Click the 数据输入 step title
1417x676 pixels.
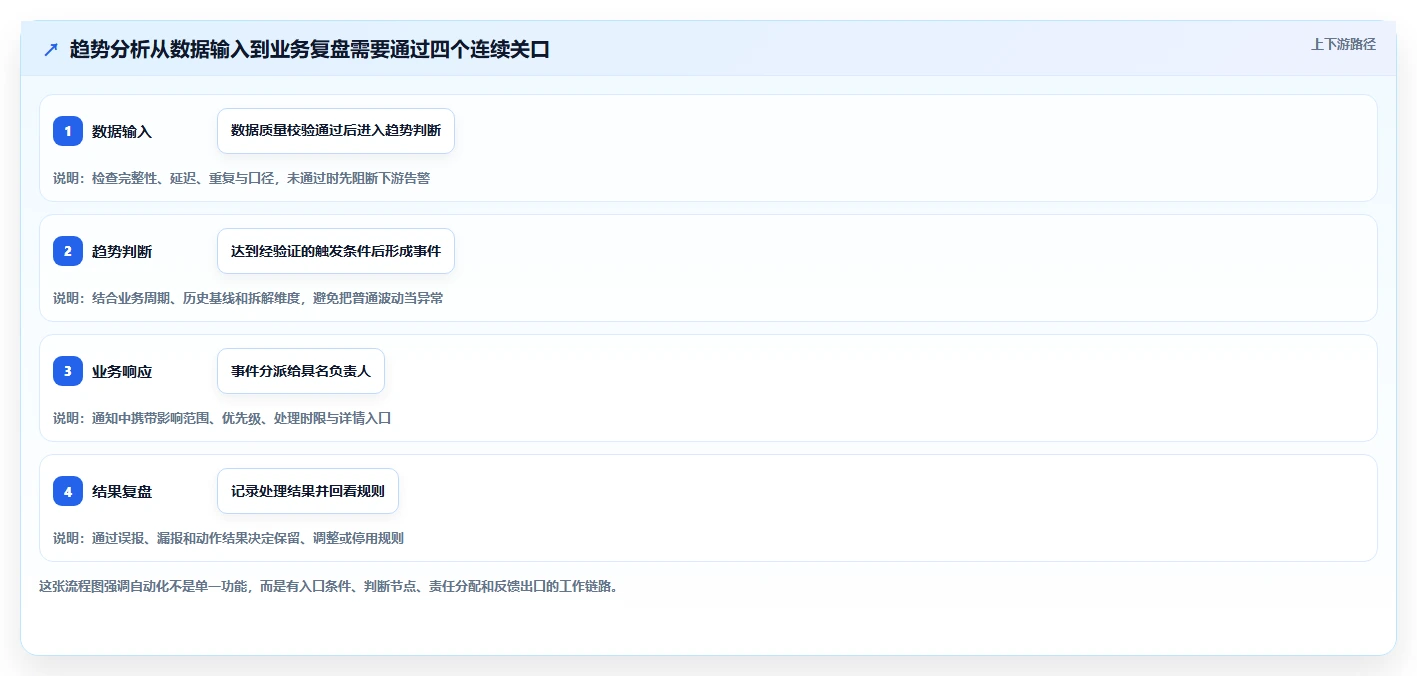coord(122,131)
